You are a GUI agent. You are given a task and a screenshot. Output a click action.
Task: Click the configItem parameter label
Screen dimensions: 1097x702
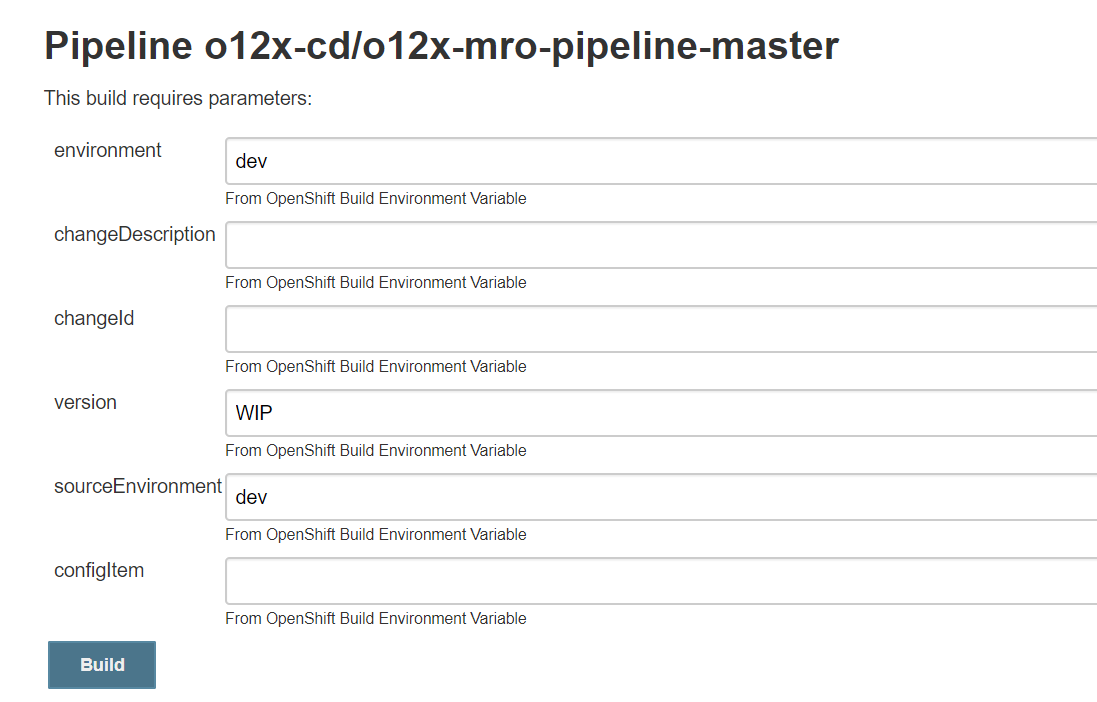[99, 570]
